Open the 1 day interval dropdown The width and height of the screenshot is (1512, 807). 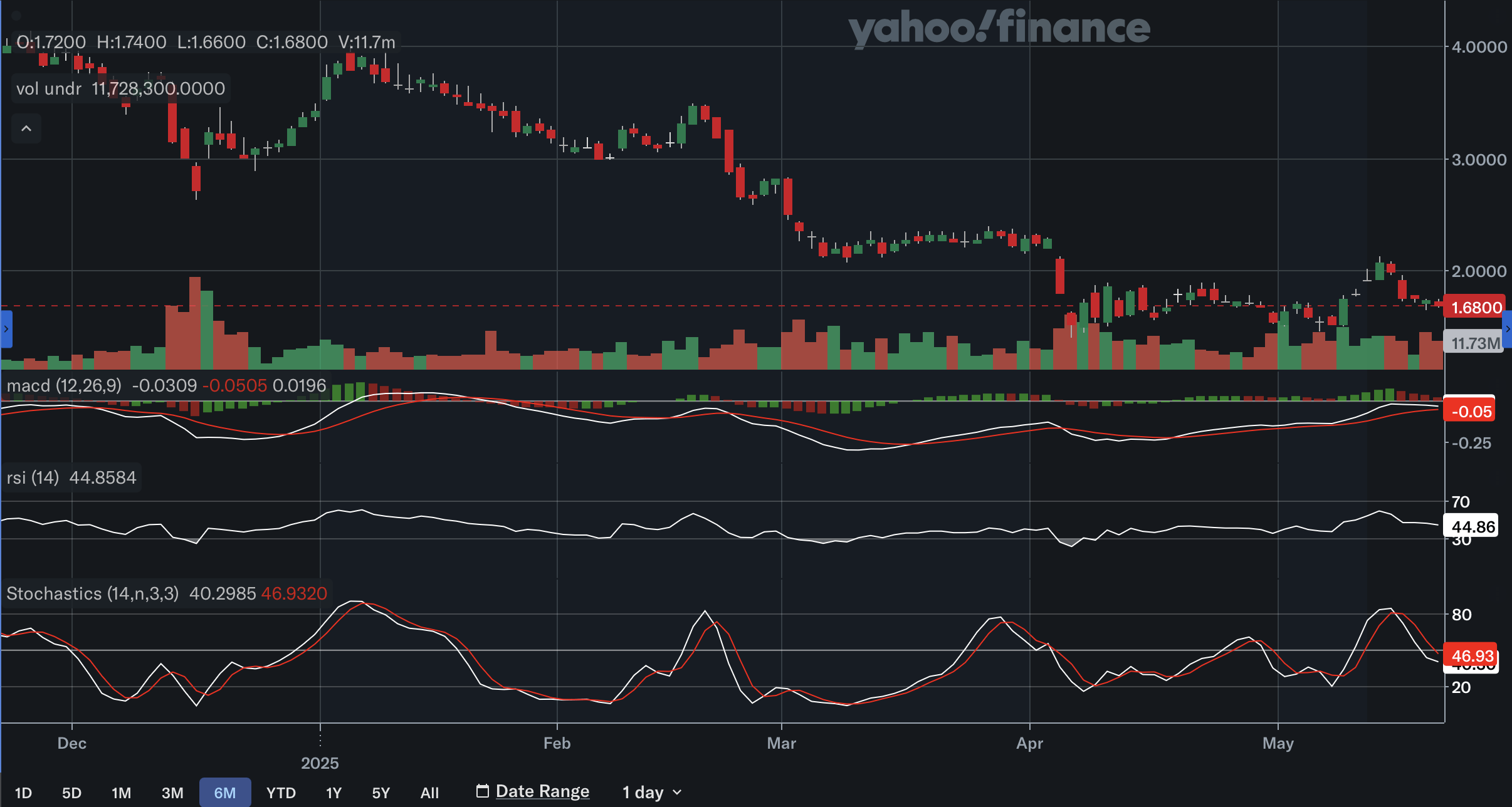(651, 791)
